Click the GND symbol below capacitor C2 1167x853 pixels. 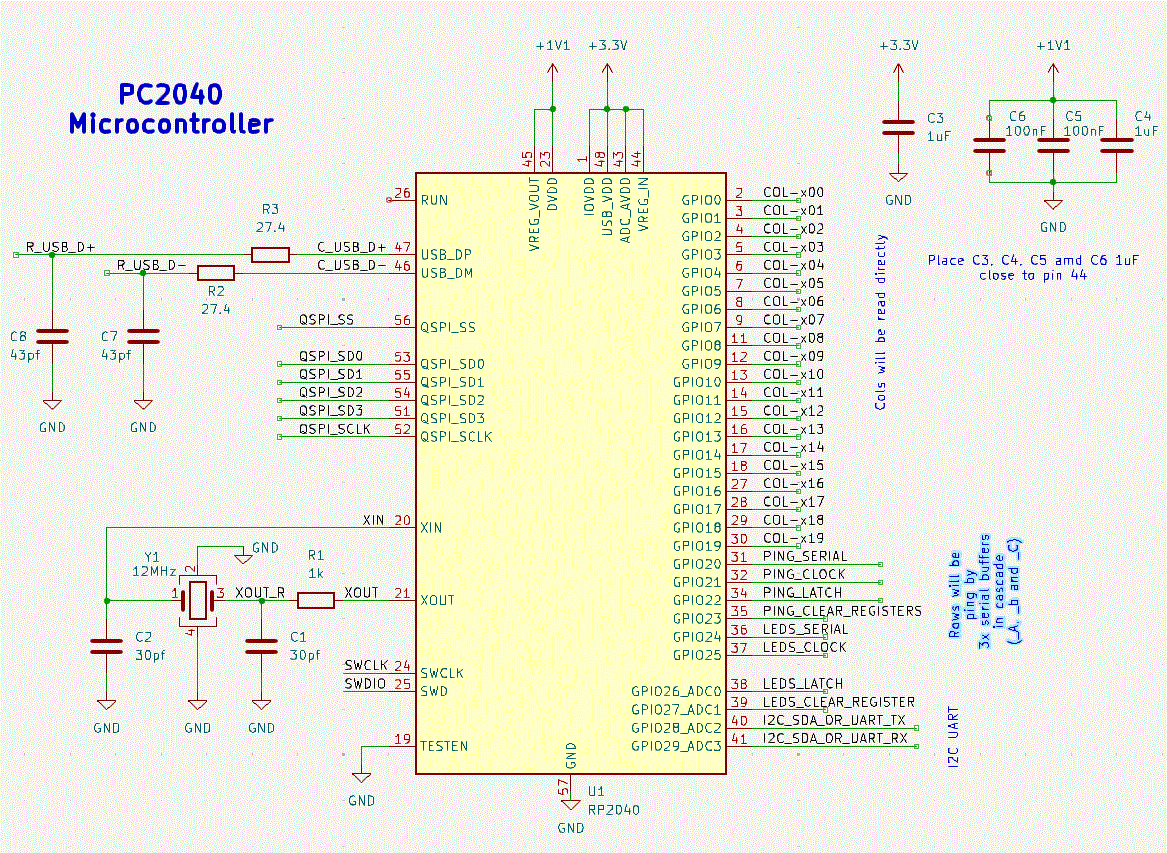(x=104, y=702)
